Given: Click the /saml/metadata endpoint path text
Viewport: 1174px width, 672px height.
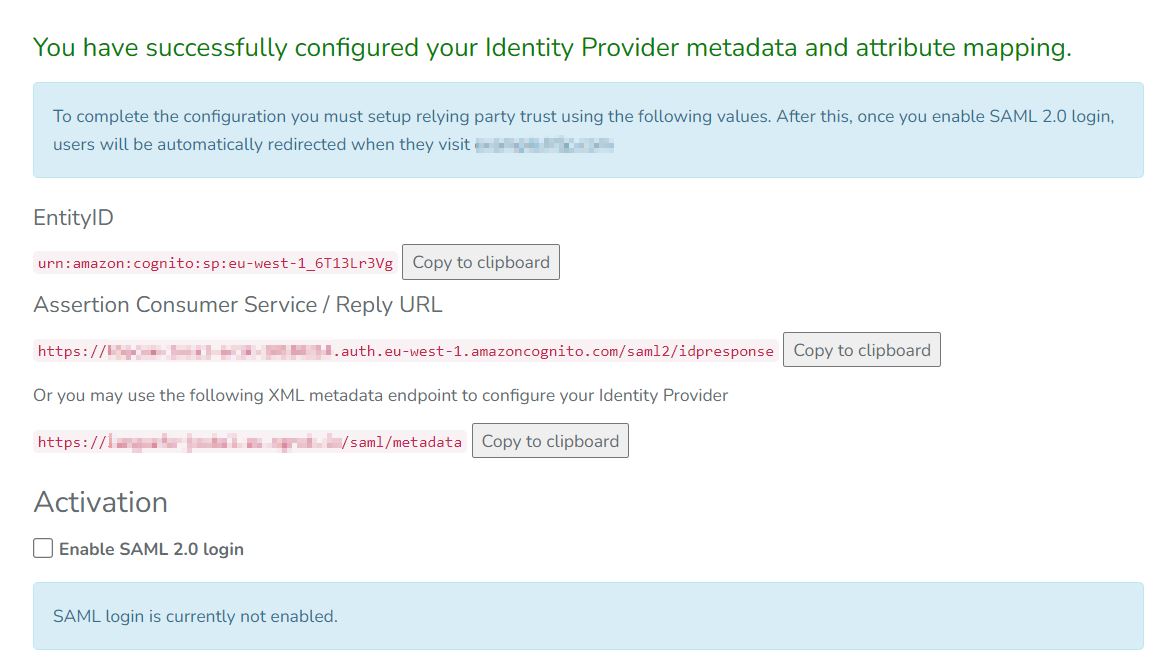Looking at the screenshot, I should [402, 442].
